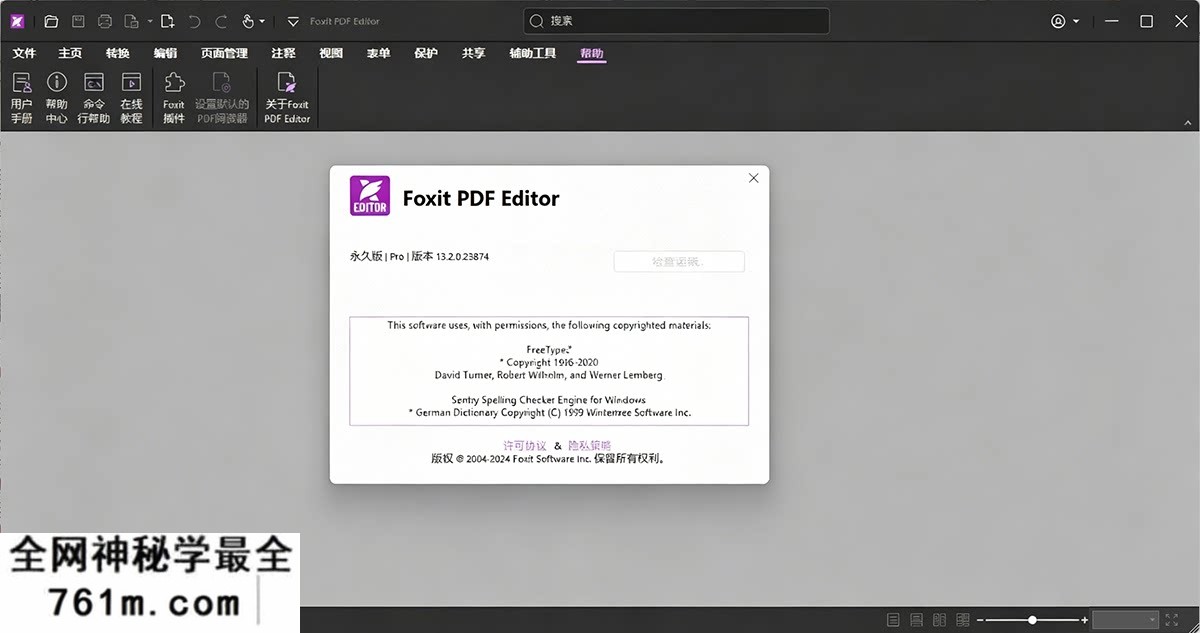
Task: Open the 隐私策略 privacy policy link
Action: click(x=589, y=445)
